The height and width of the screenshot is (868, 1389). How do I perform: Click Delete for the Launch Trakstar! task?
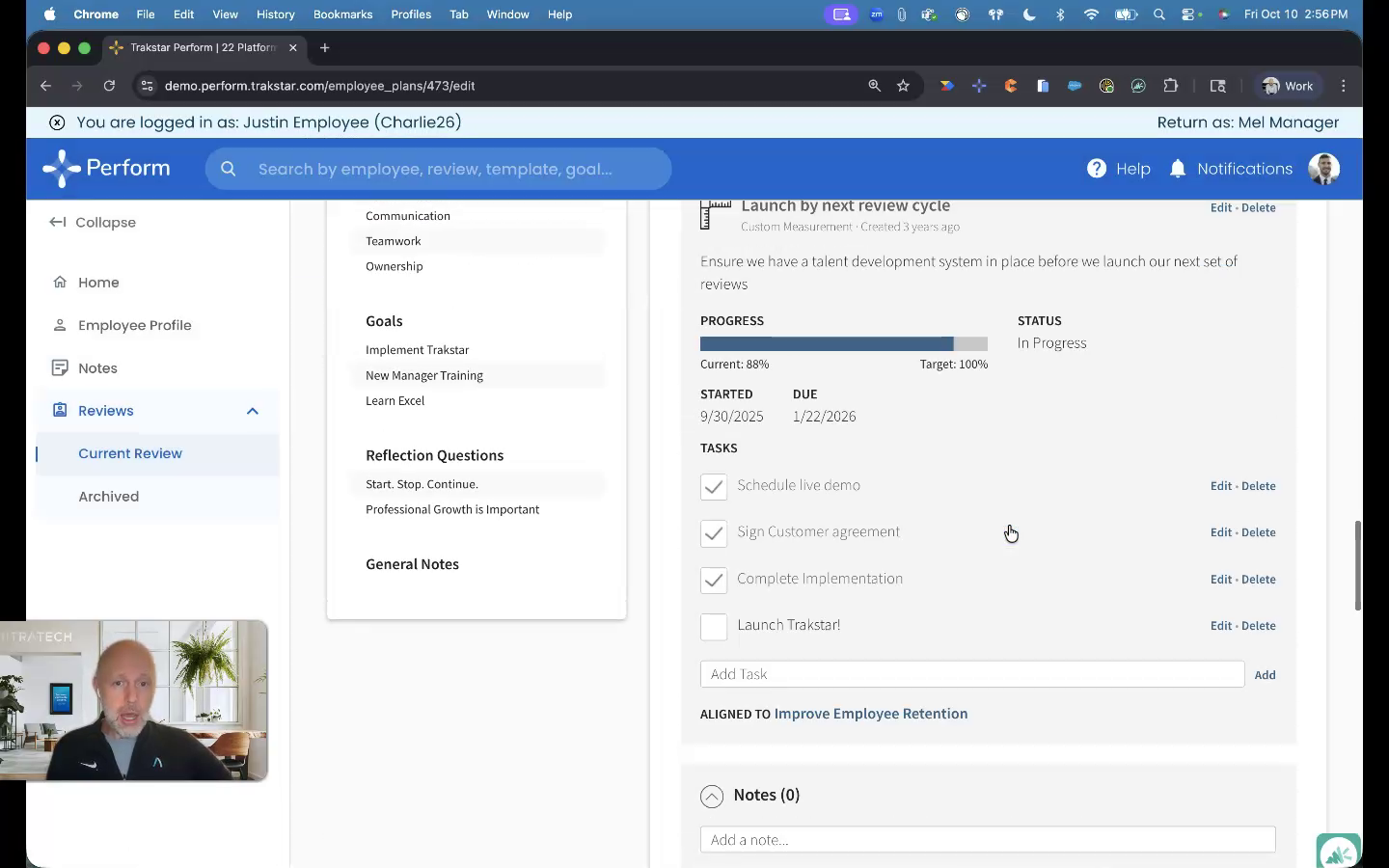[x=1259, y=626]
